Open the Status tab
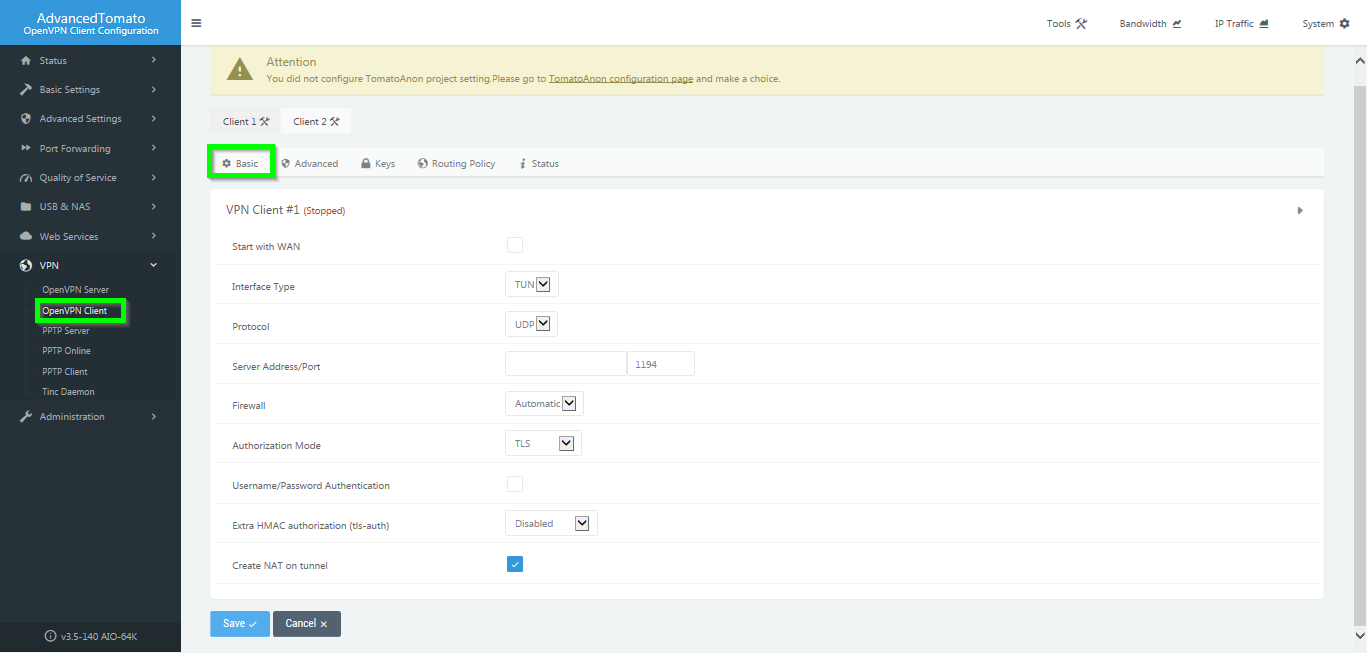Viewport: 1367px width, 653px height. (539, 164)
